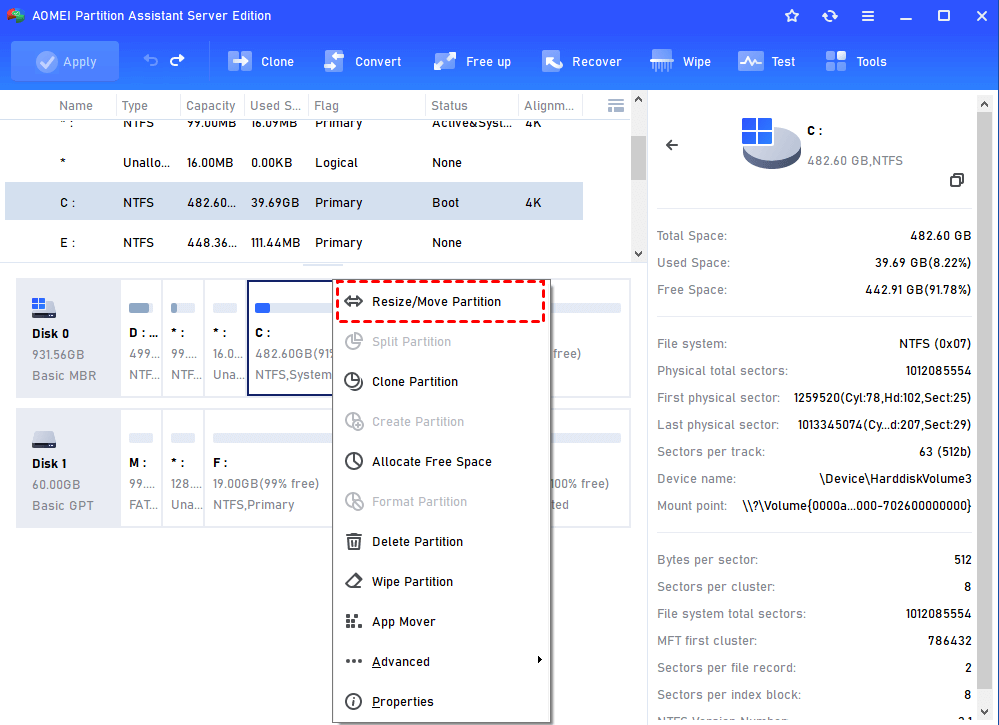999x725 pixels.
Task: Click the back arrow in properties panel
Action: tap(672, 145)
